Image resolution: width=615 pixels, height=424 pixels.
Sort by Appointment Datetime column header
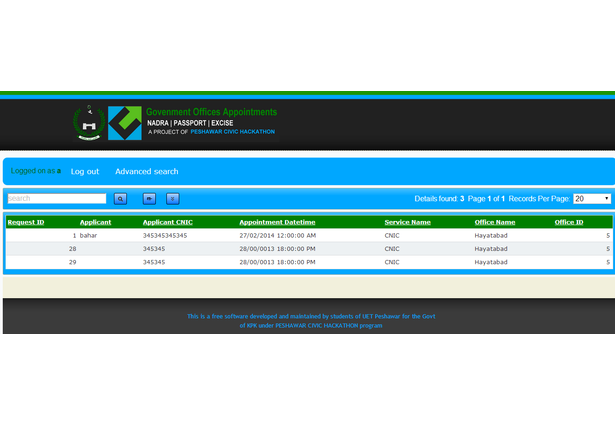tap(277, 222)
